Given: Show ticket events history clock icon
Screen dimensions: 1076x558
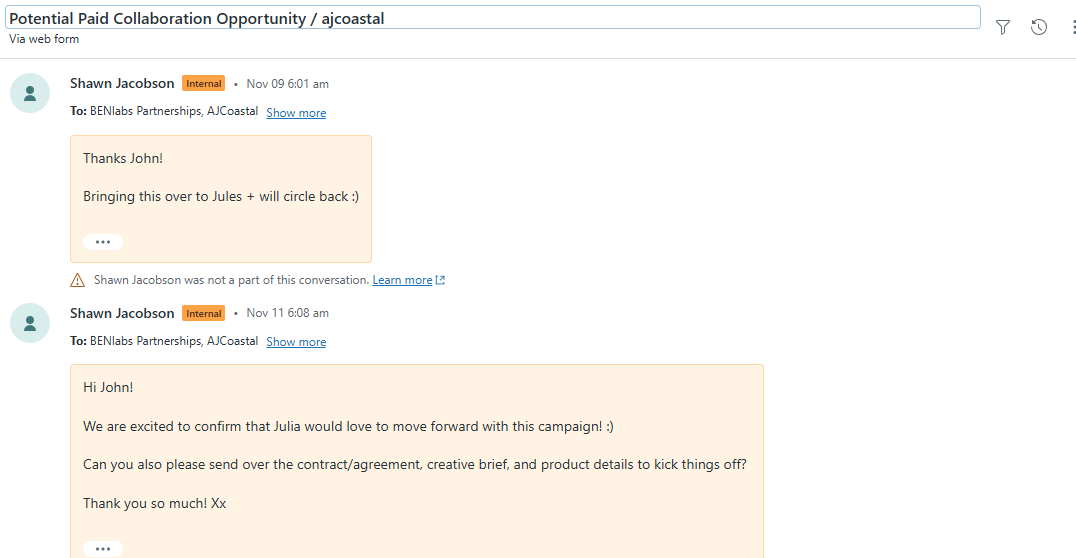Looking at the screenshot, I should [x=1039, y=27].
